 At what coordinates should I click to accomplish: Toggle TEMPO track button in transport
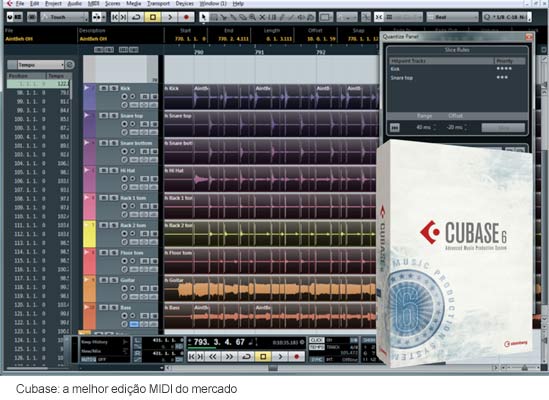coord(316,347)
